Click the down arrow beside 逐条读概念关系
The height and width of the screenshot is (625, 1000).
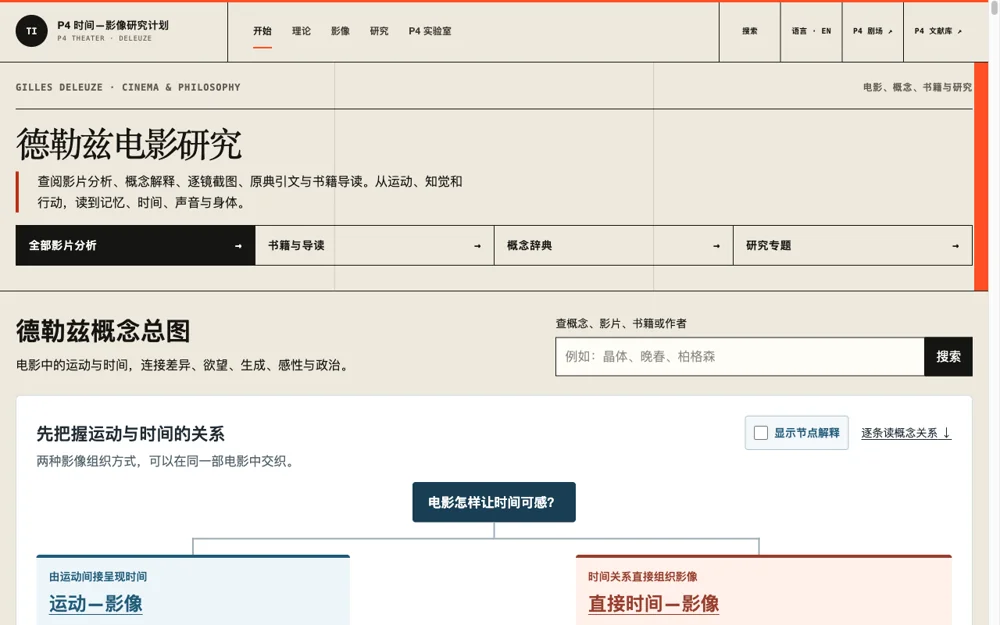(946, 433)
